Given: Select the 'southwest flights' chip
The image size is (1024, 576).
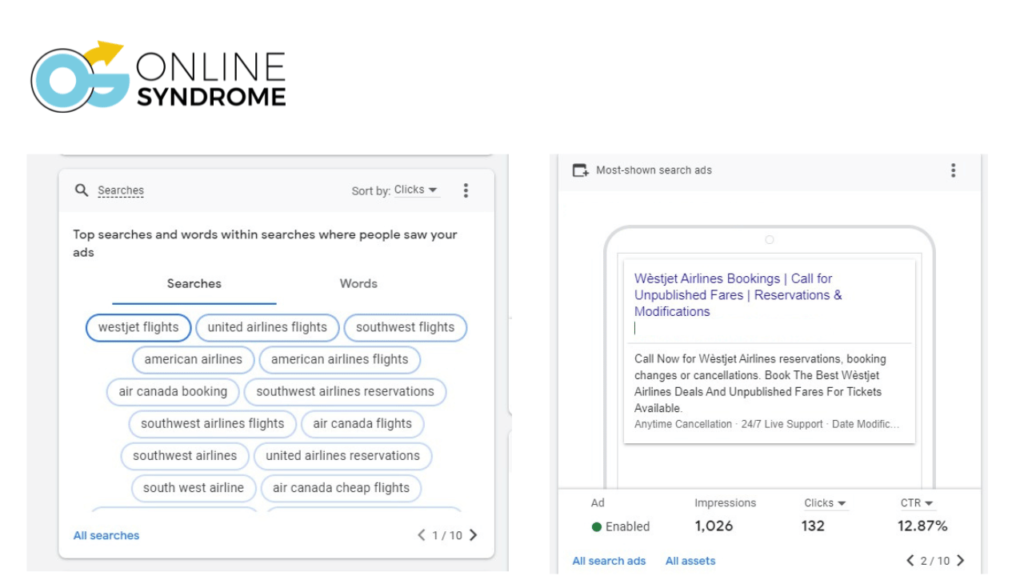Looking at the screenshot, I should click(x=405, y=327).
